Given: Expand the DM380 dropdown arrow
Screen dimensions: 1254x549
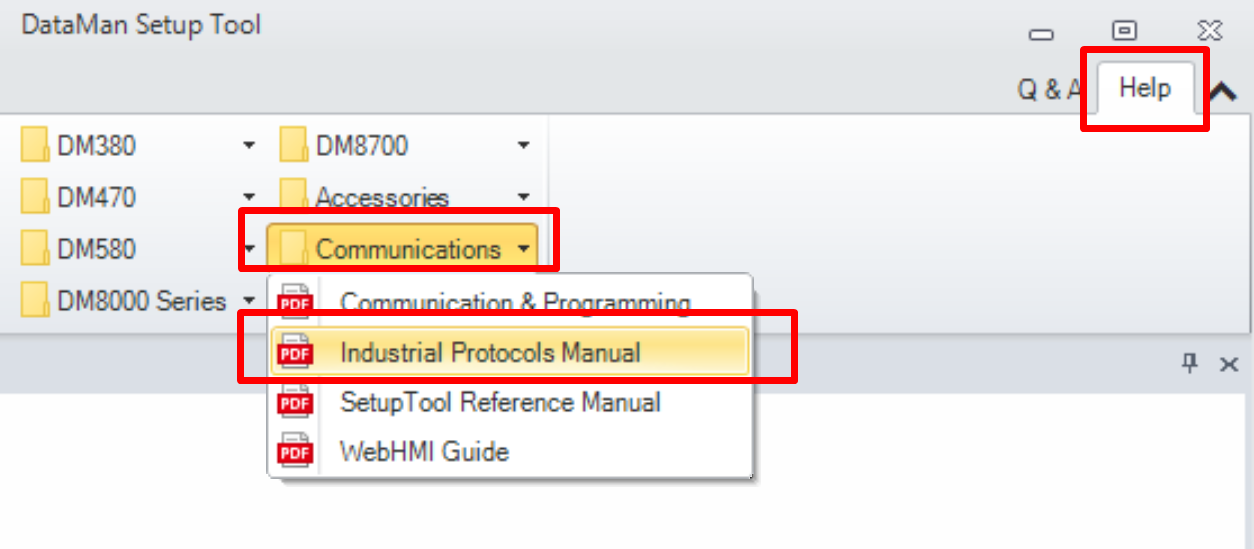Looking at the screenshot, I should (249, 146).
